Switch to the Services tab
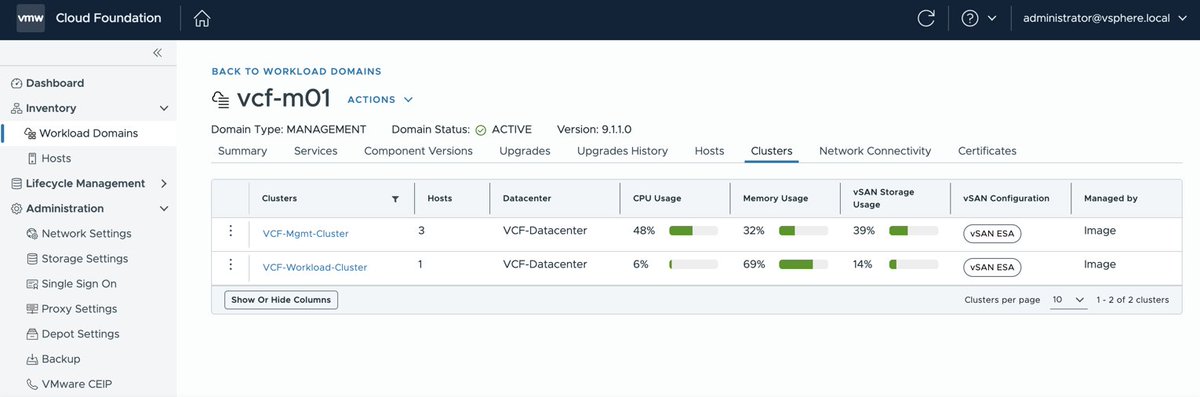 point(316,151)
